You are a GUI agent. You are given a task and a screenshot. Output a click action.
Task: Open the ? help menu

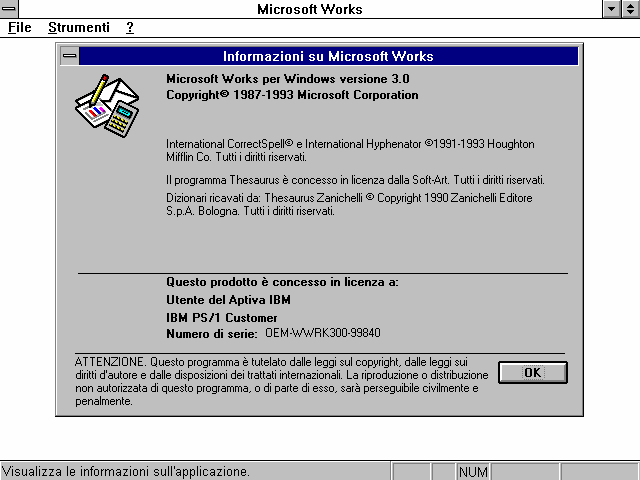click(x=130, y=27)
